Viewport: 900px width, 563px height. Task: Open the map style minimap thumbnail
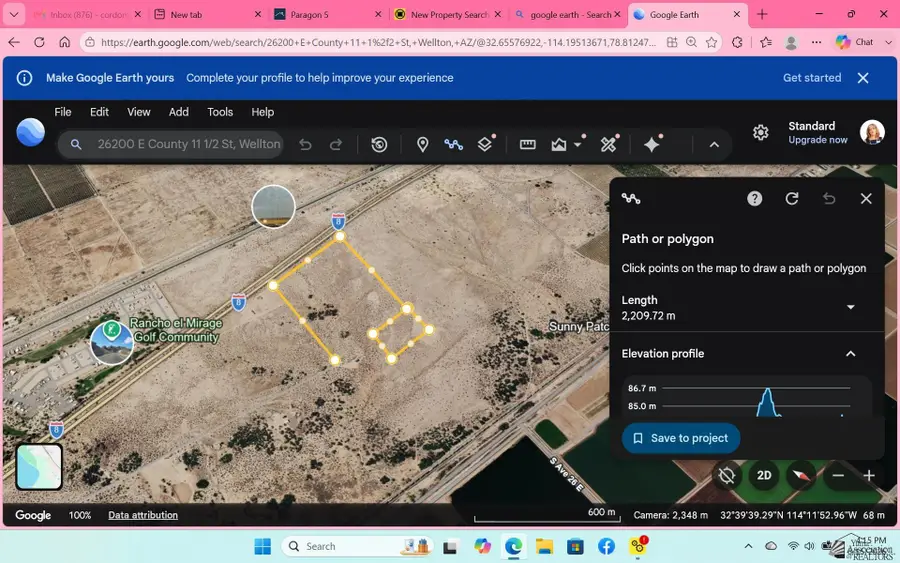pyautogui.click(x=39, y=467)
